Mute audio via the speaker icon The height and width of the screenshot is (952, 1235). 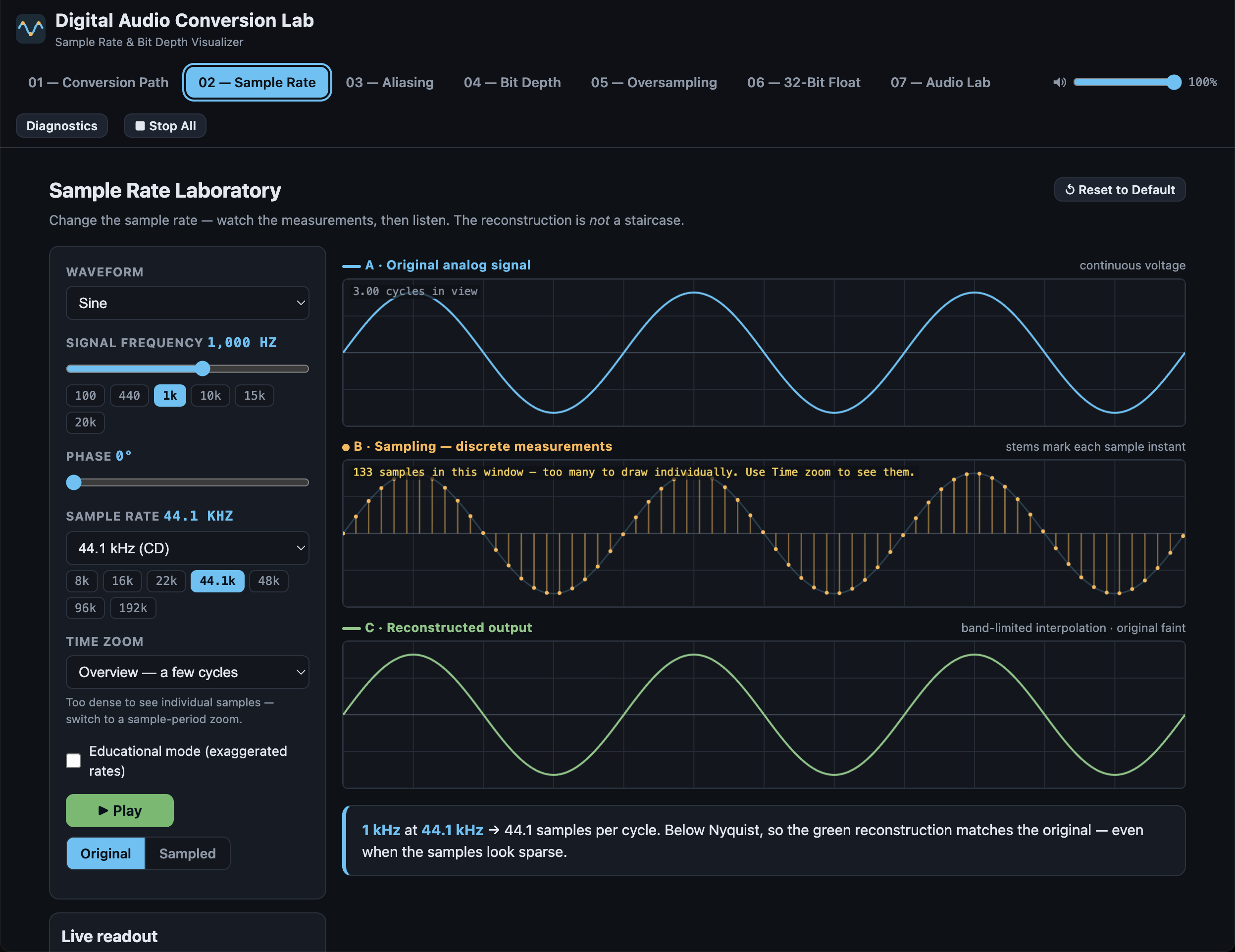1059,83
